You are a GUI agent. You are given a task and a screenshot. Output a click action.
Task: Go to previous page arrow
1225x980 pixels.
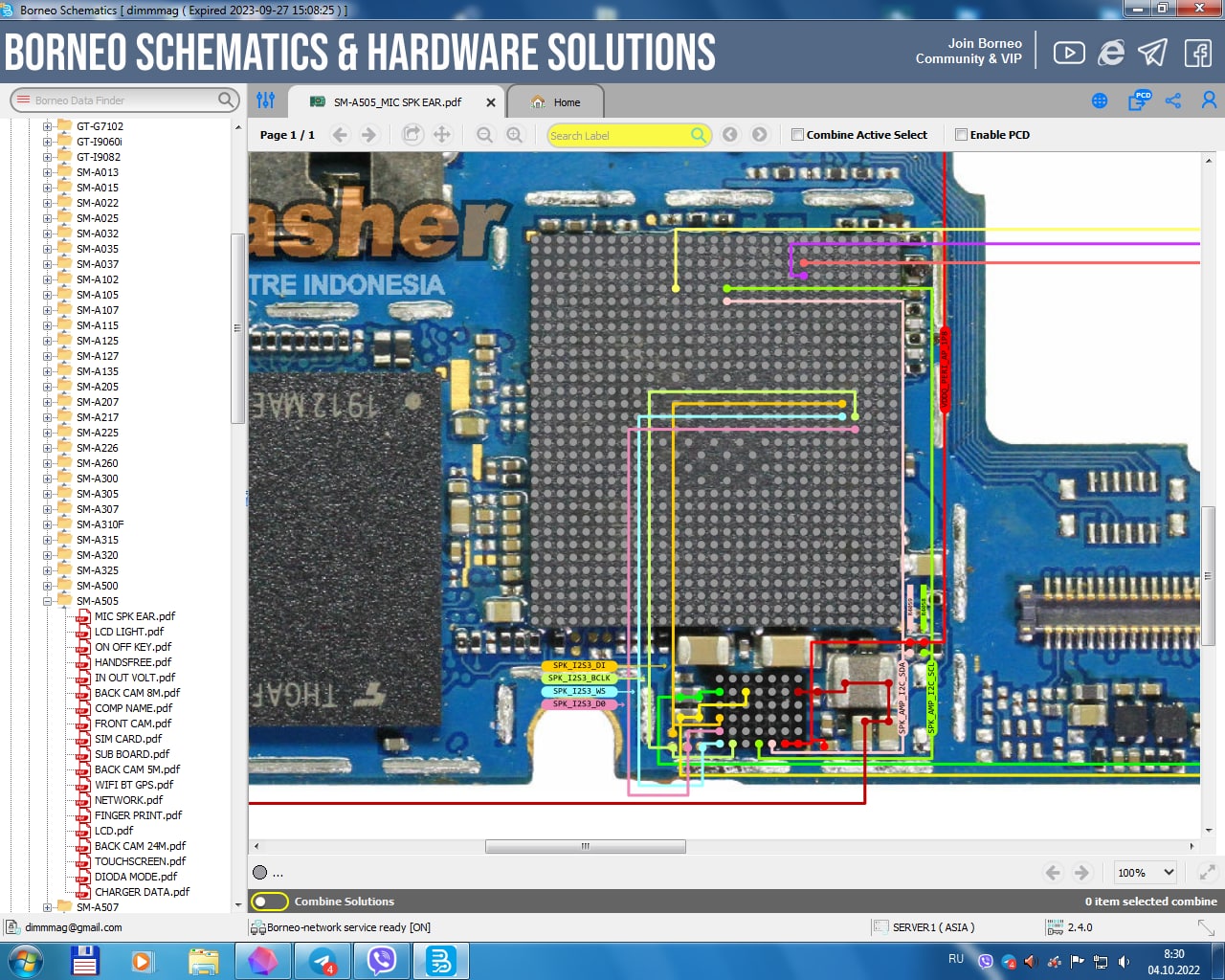pyautogui.click(x=340, y=135)
